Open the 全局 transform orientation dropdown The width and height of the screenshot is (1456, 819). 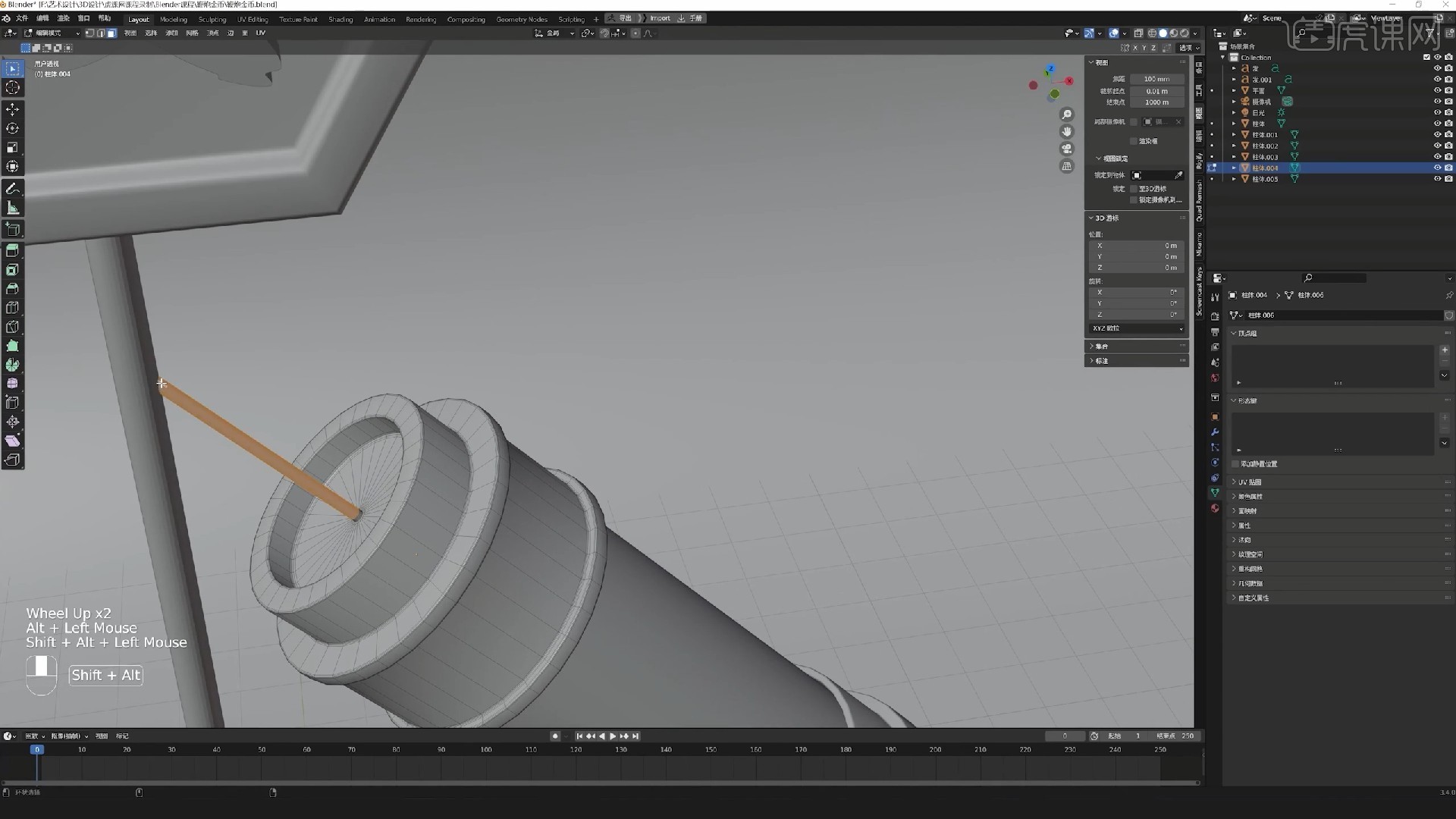554,33
